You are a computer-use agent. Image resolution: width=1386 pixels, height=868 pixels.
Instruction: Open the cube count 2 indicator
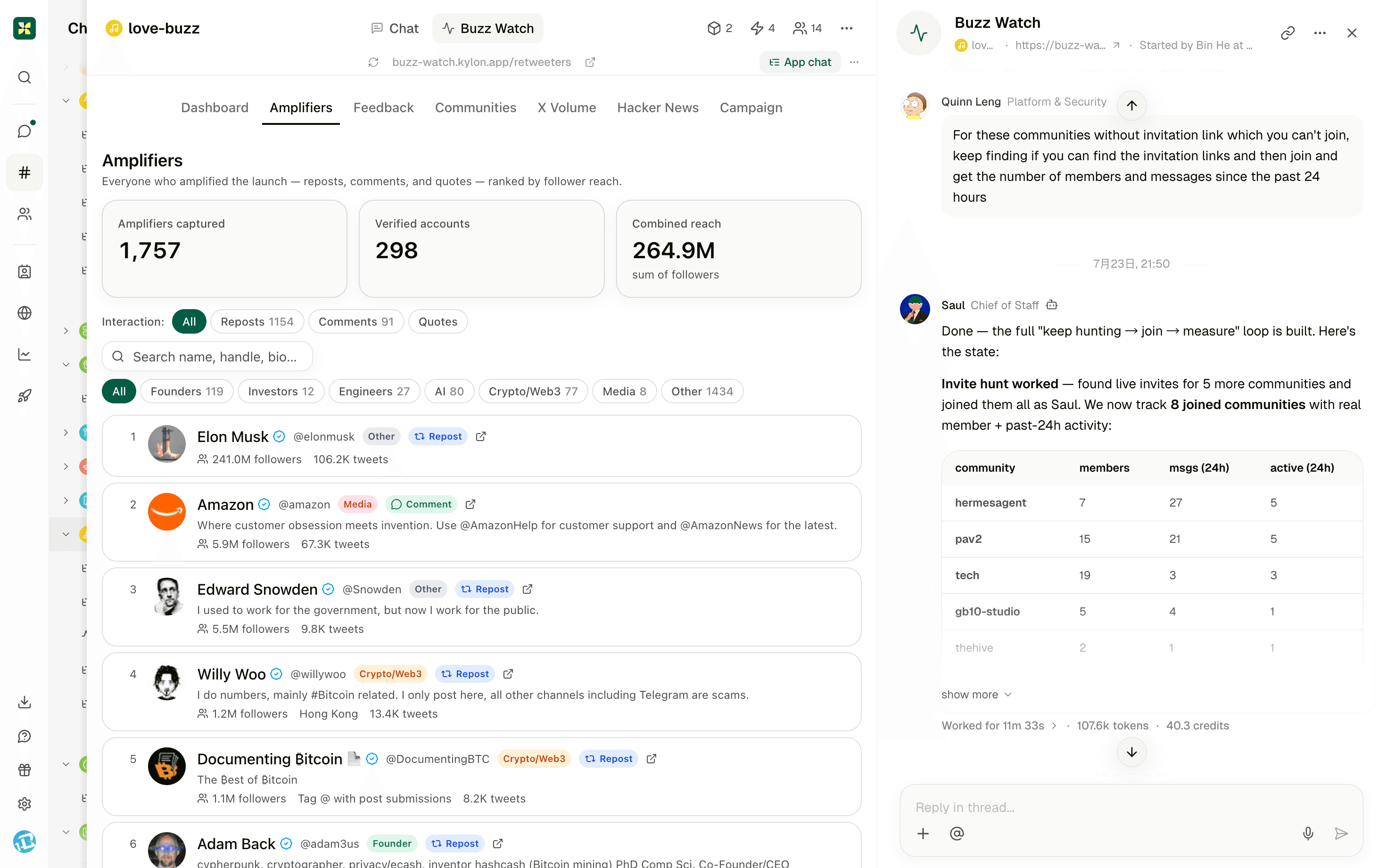coord(719,28)
